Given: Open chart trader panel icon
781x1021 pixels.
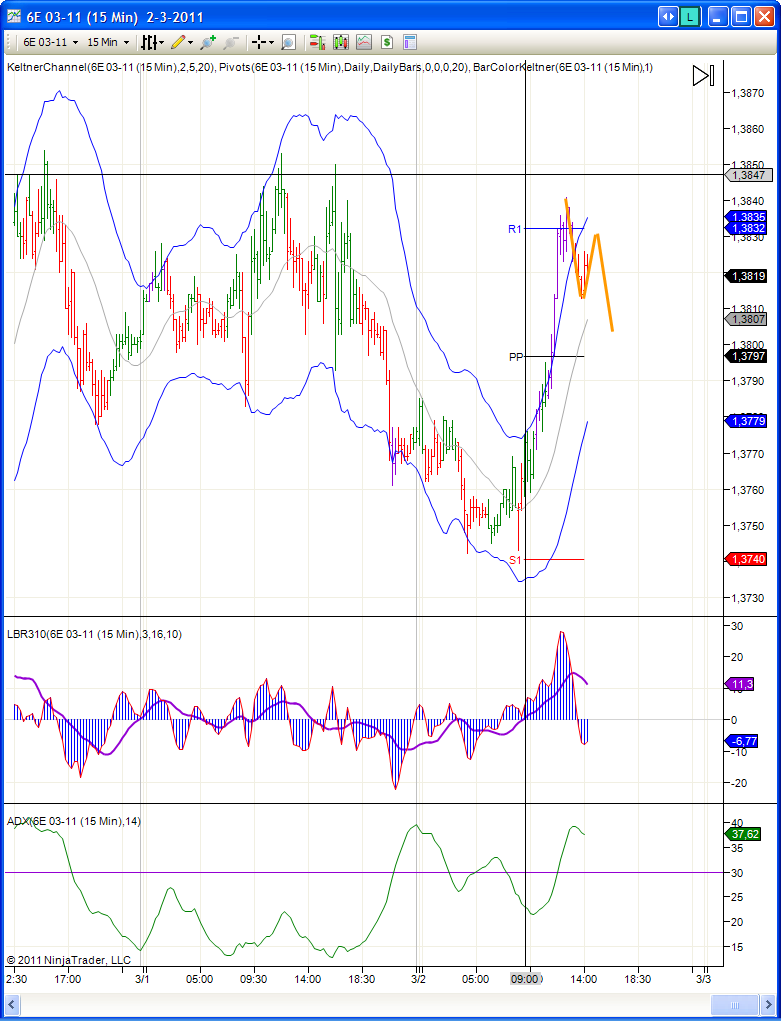Looking at the screenshot, I should coord(317,42).
